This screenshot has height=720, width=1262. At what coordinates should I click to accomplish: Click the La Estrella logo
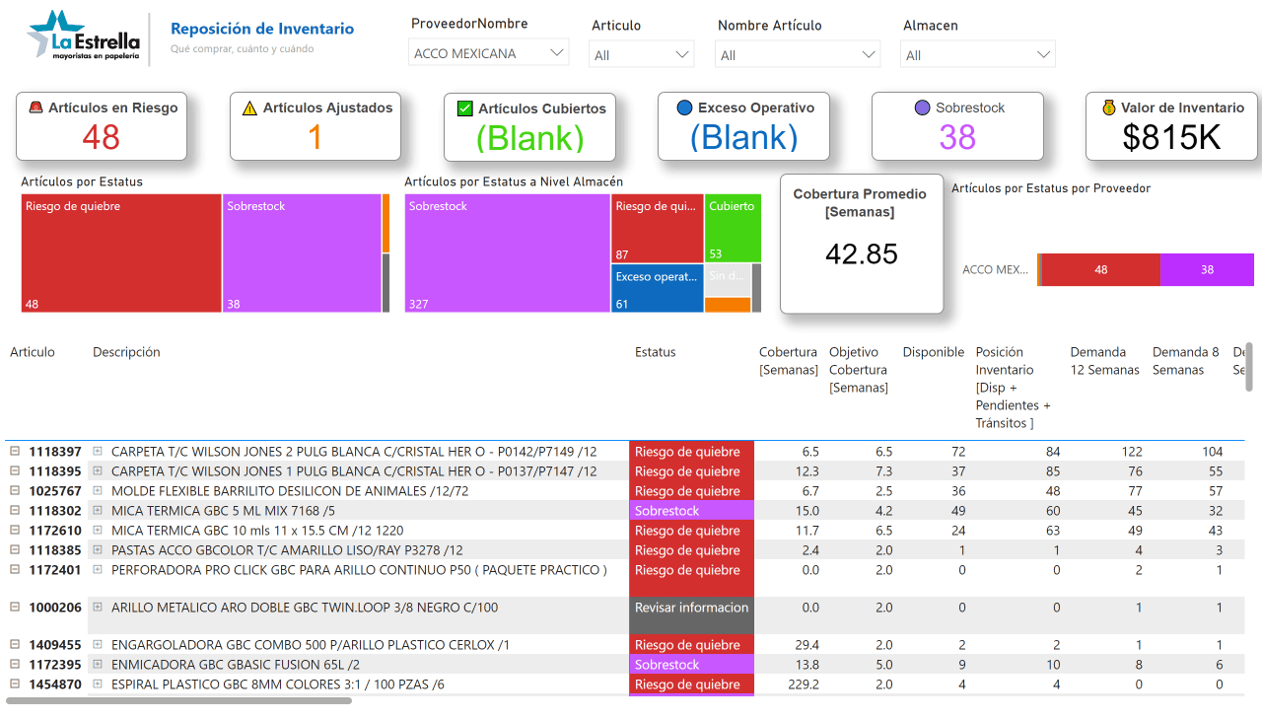84,38
